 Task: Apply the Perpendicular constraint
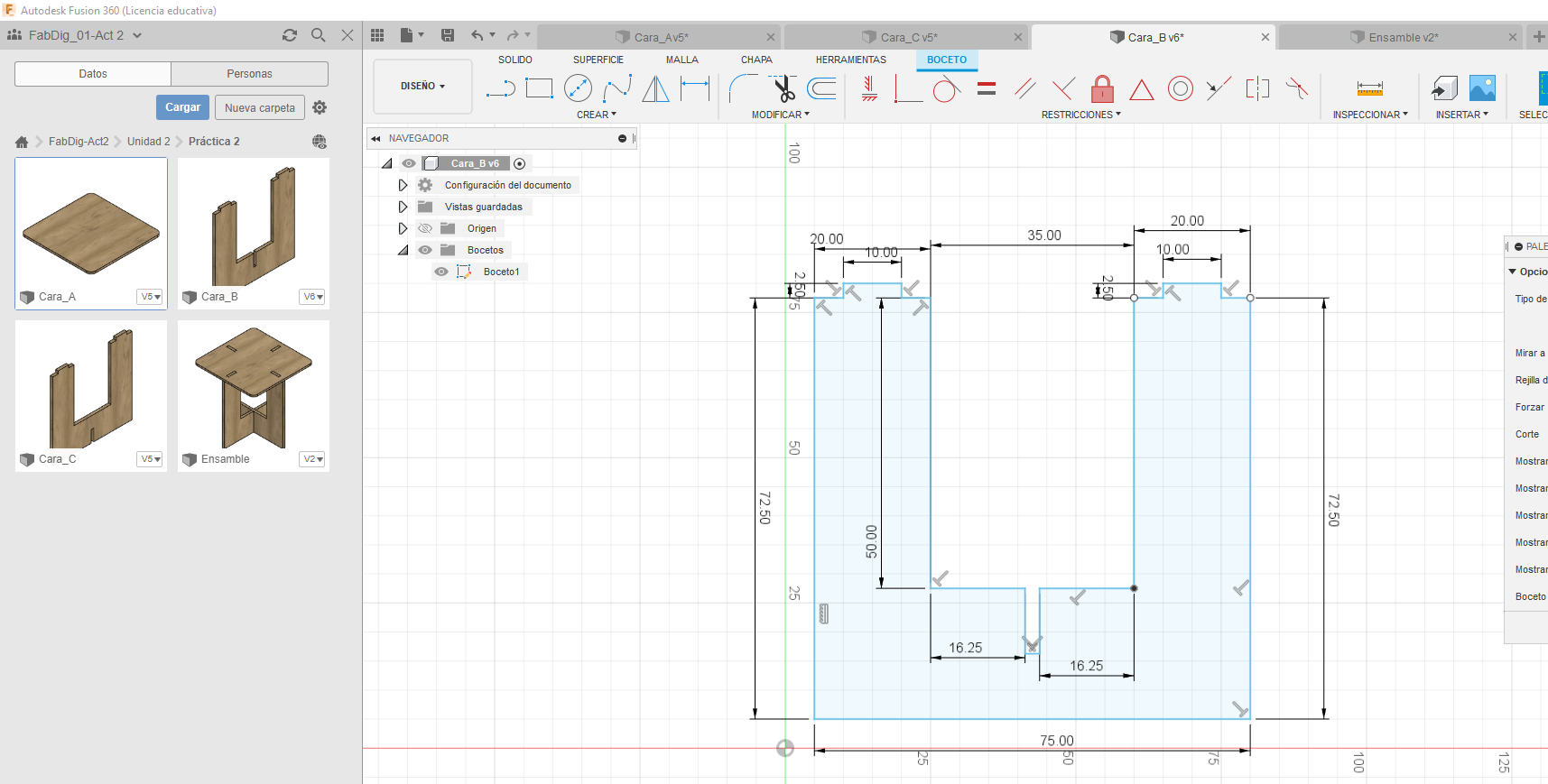(1063, 88)
